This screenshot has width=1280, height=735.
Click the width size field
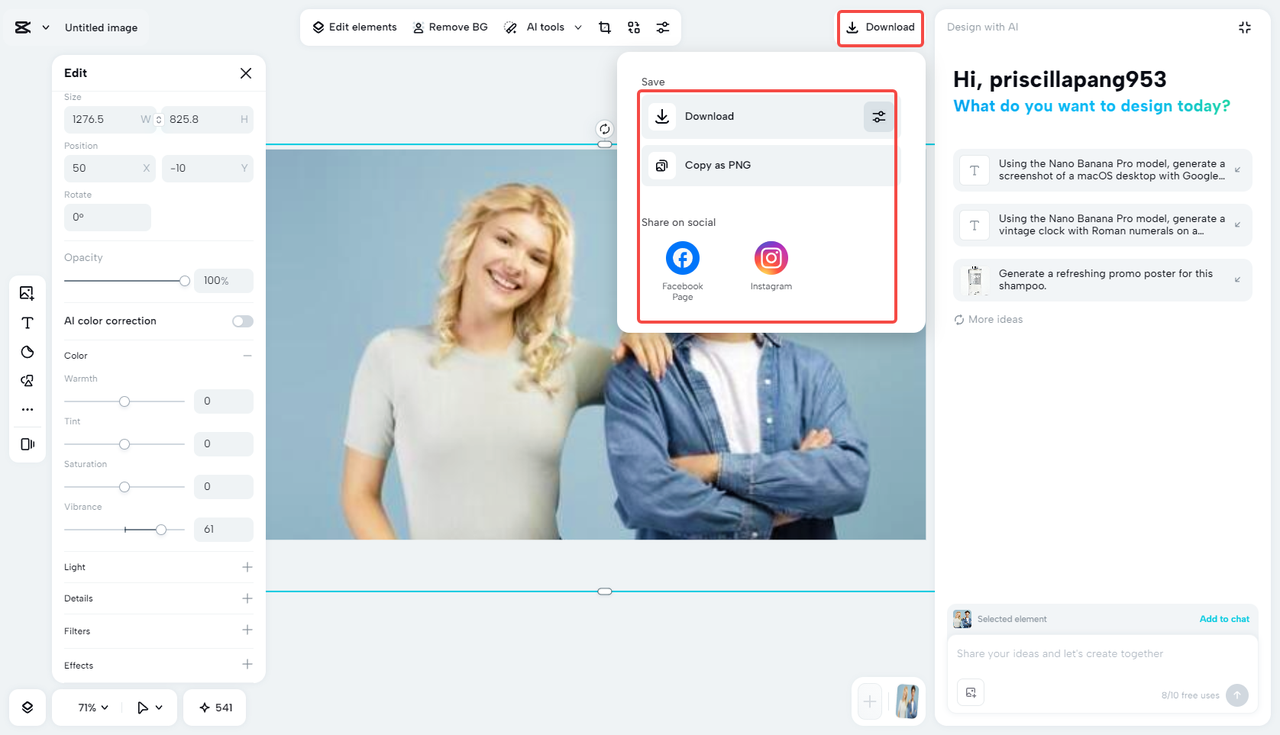click(x=109, y=119)
